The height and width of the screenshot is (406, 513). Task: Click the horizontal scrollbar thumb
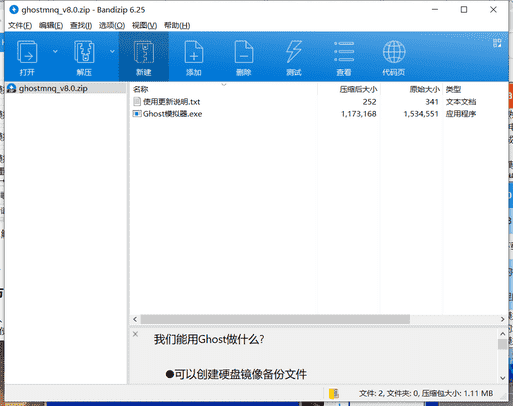275,319
